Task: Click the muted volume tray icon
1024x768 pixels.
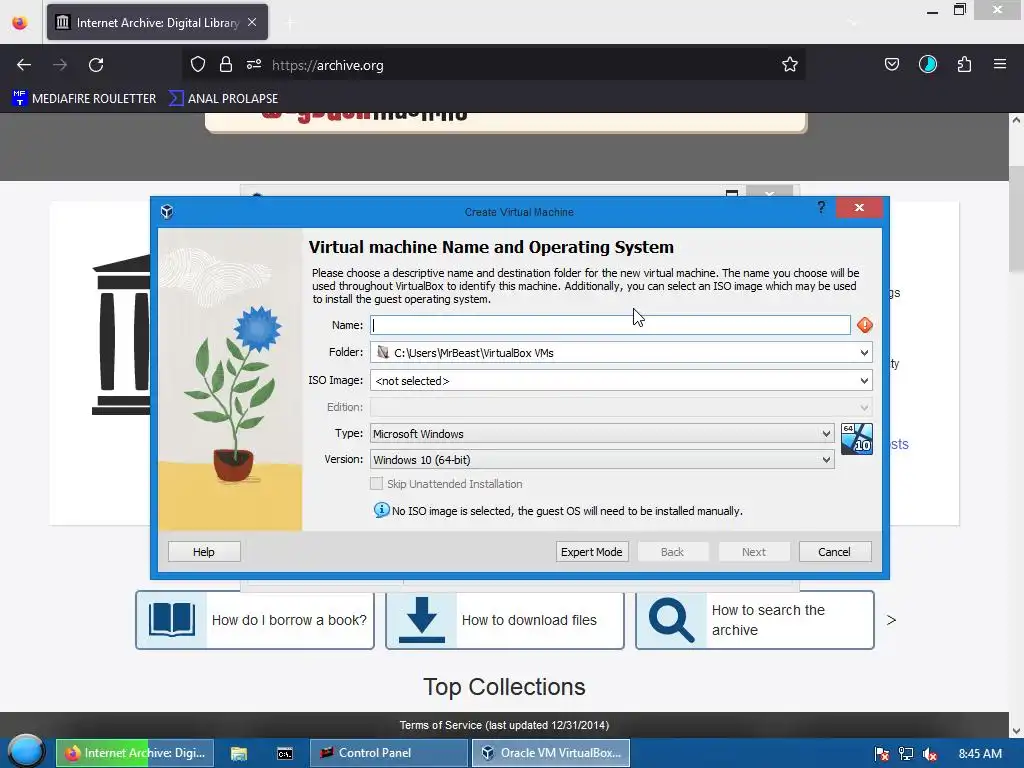Action: 930,754
